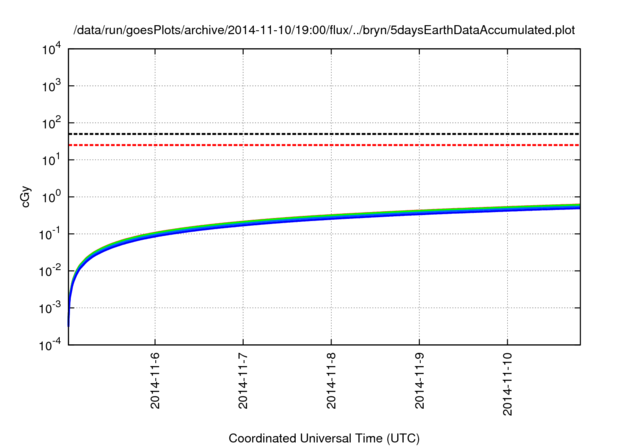Click the Coordinated Universal Time (UTC) axis label
This screenshot has width=640, height=448.
[324, 438]
